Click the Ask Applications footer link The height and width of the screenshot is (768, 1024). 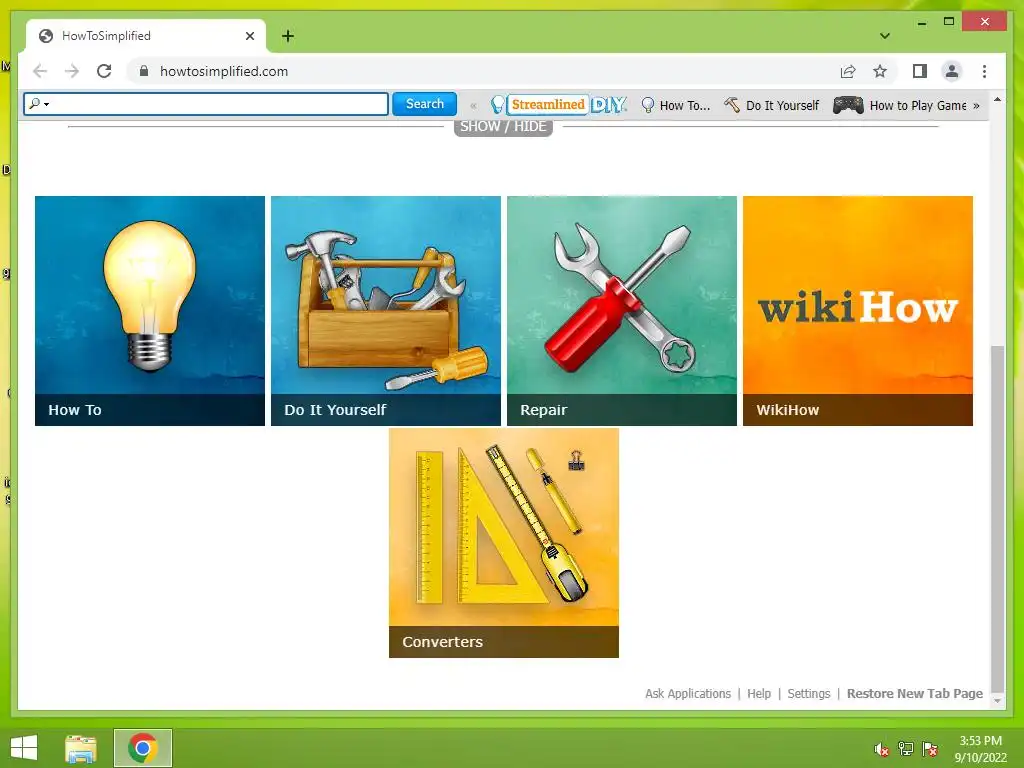688,694
